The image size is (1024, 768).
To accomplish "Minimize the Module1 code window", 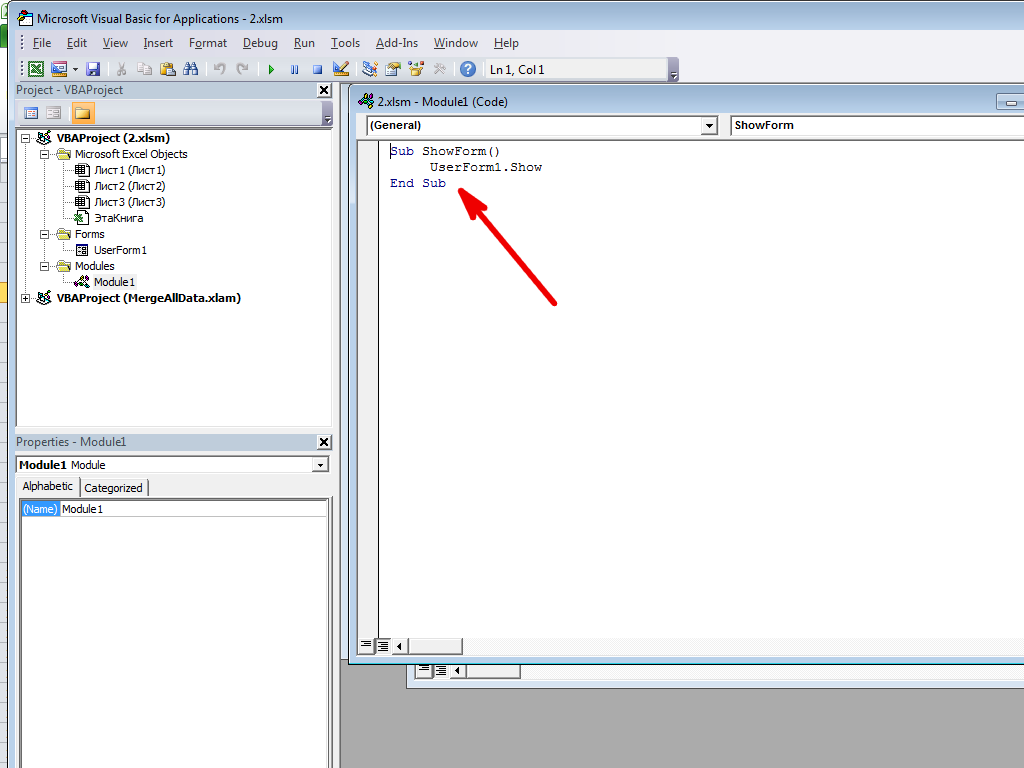I will click(x=1010, y=103).
